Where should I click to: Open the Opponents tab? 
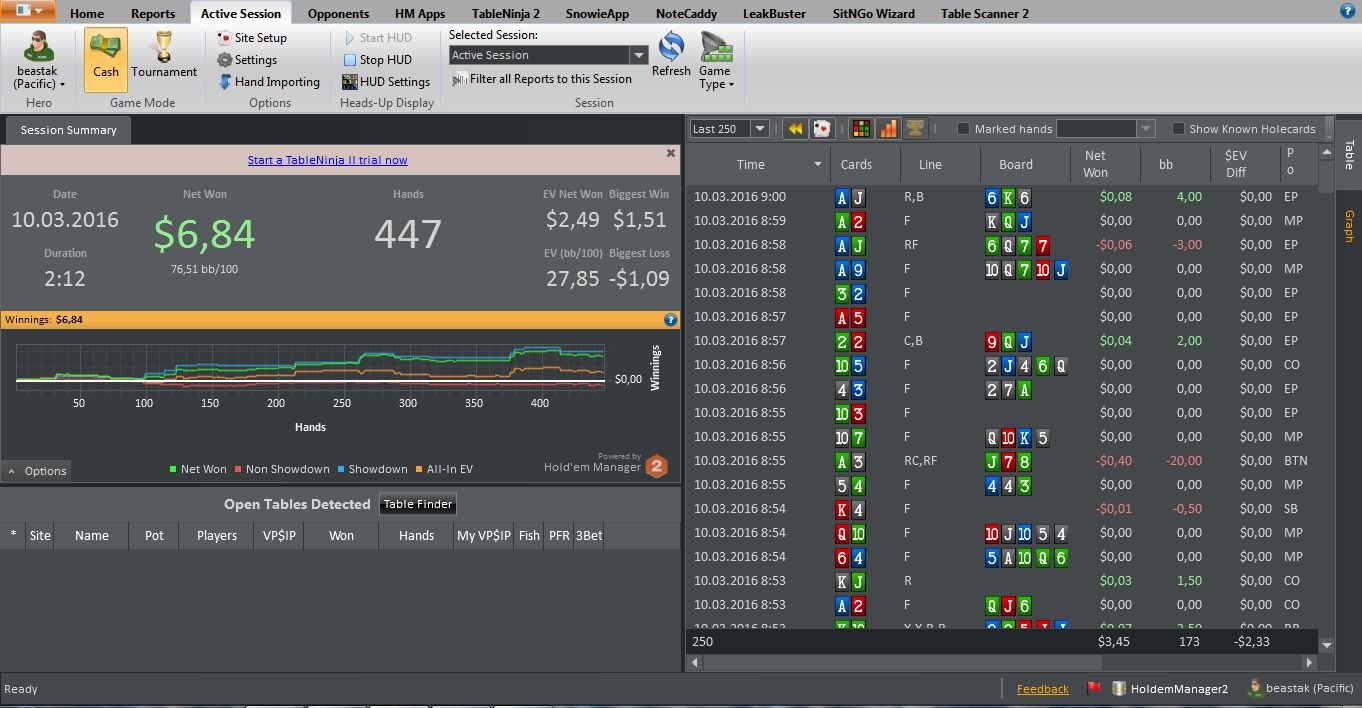[x=338, y=14]
